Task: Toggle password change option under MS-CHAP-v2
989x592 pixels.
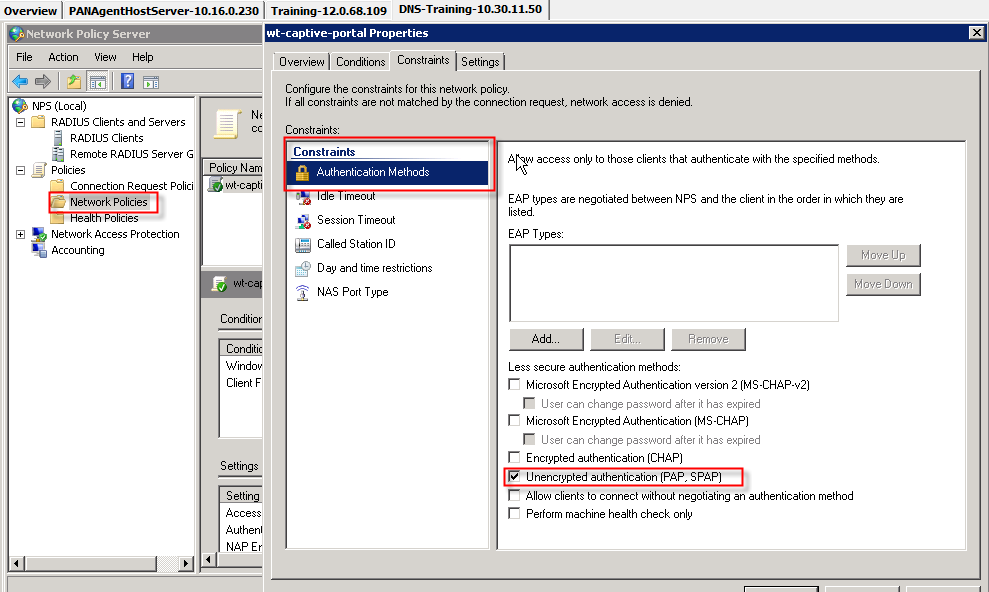Action: pyautogui.click(x=529, y=403)
